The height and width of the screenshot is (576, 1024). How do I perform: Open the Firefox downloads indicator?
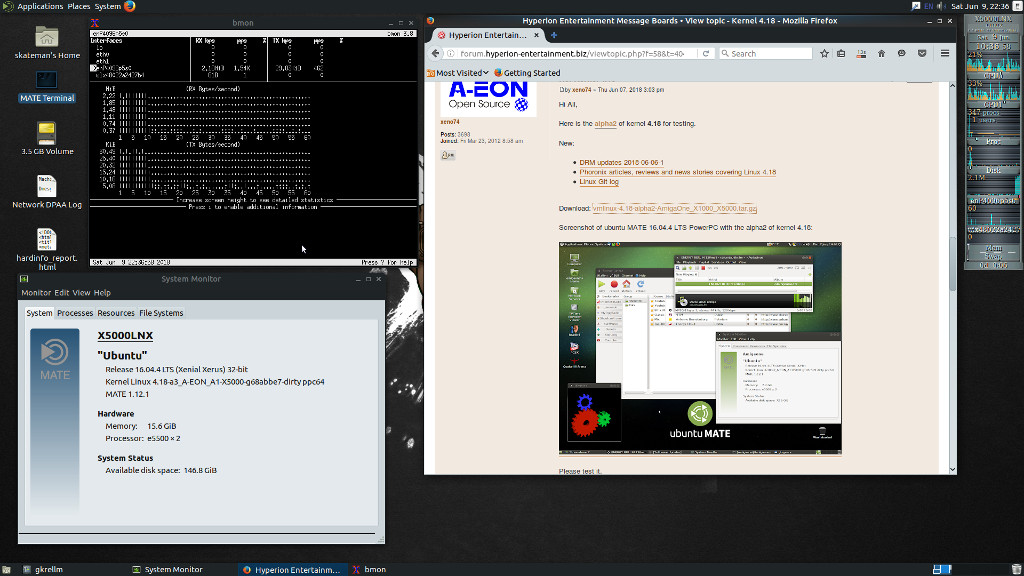861,54
